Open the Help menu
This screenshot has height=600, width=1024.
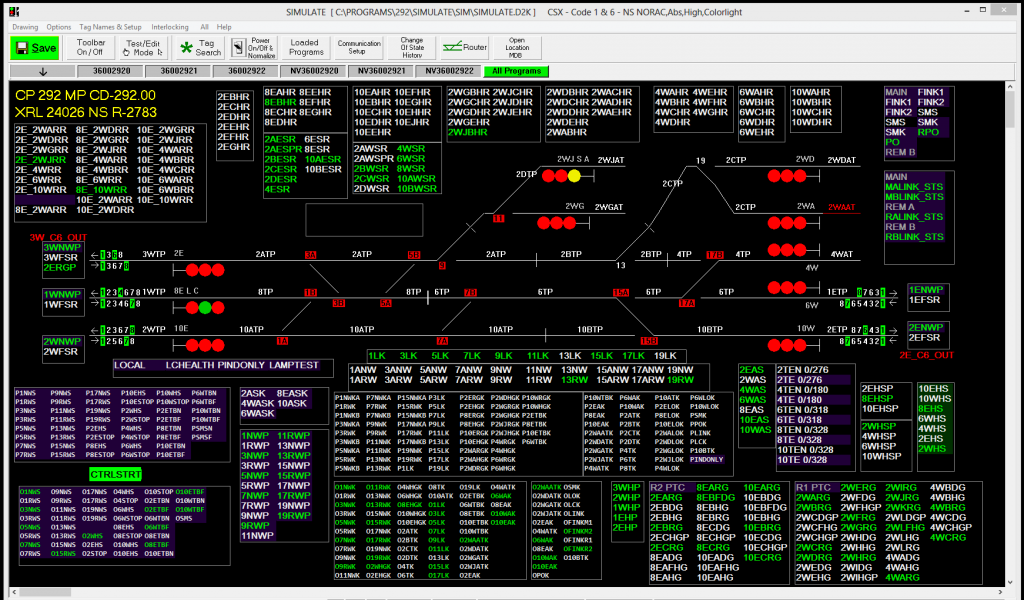pyautogui.click(x=224, y=27)
